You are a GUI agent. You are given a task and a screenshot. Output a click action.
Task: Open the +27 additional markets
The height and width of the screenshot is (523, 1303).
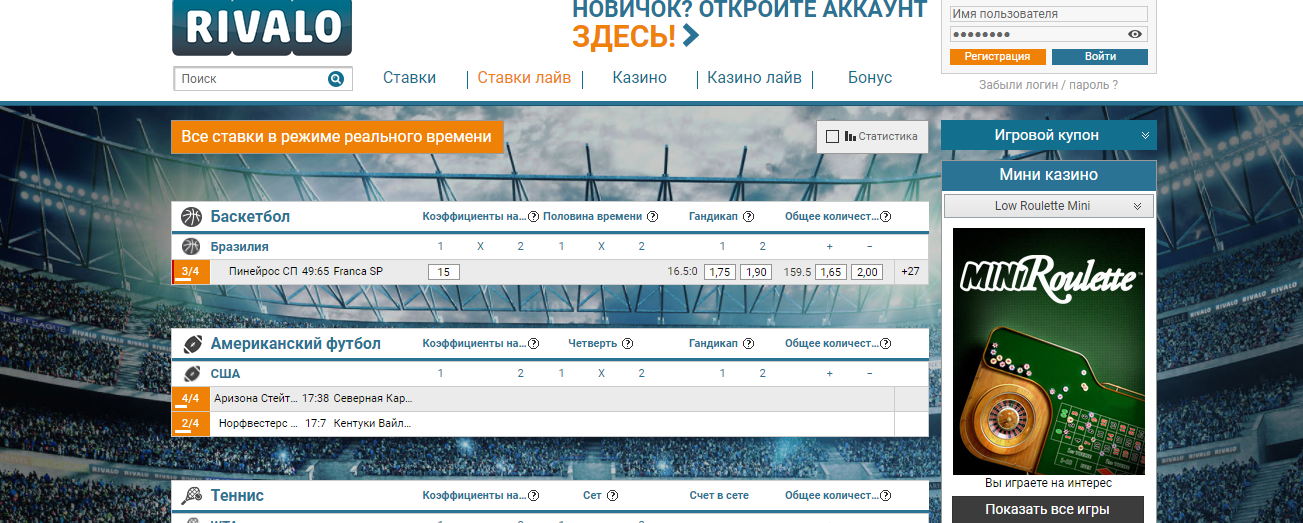point(910,272)
